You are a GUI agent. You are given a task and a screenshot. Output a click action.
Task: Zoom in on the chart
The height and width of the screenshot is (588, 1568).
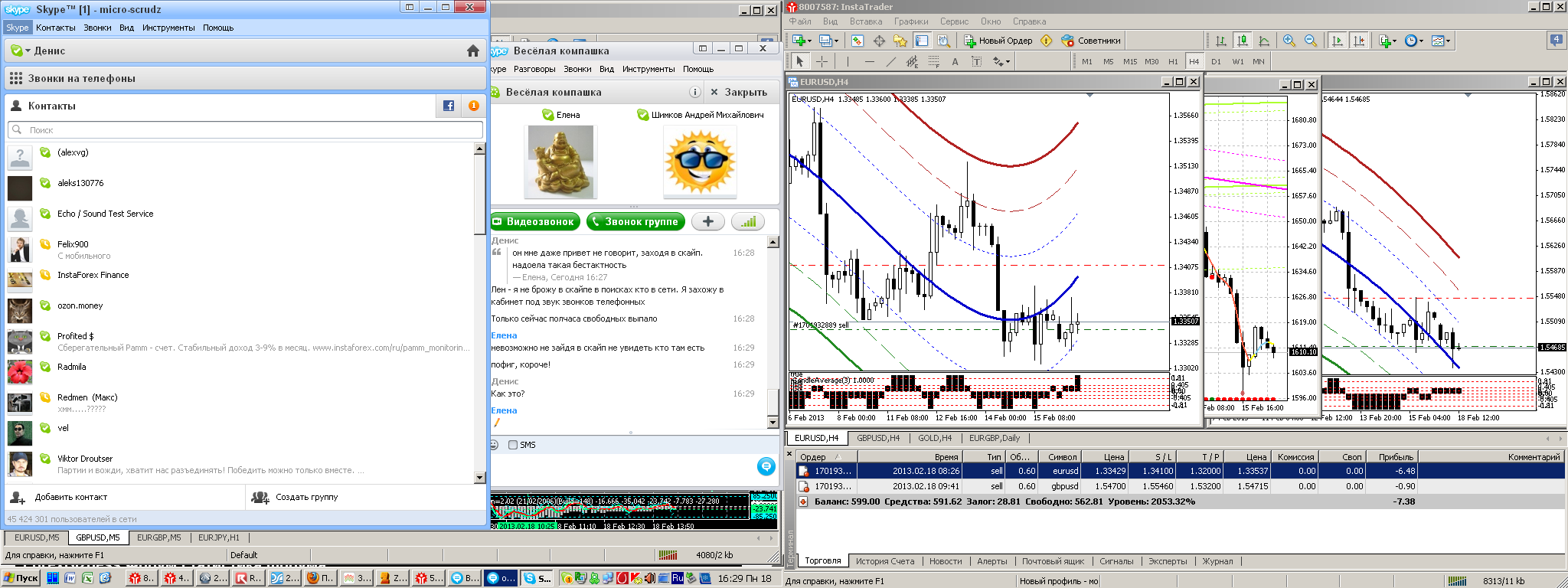coord(1289,41)
